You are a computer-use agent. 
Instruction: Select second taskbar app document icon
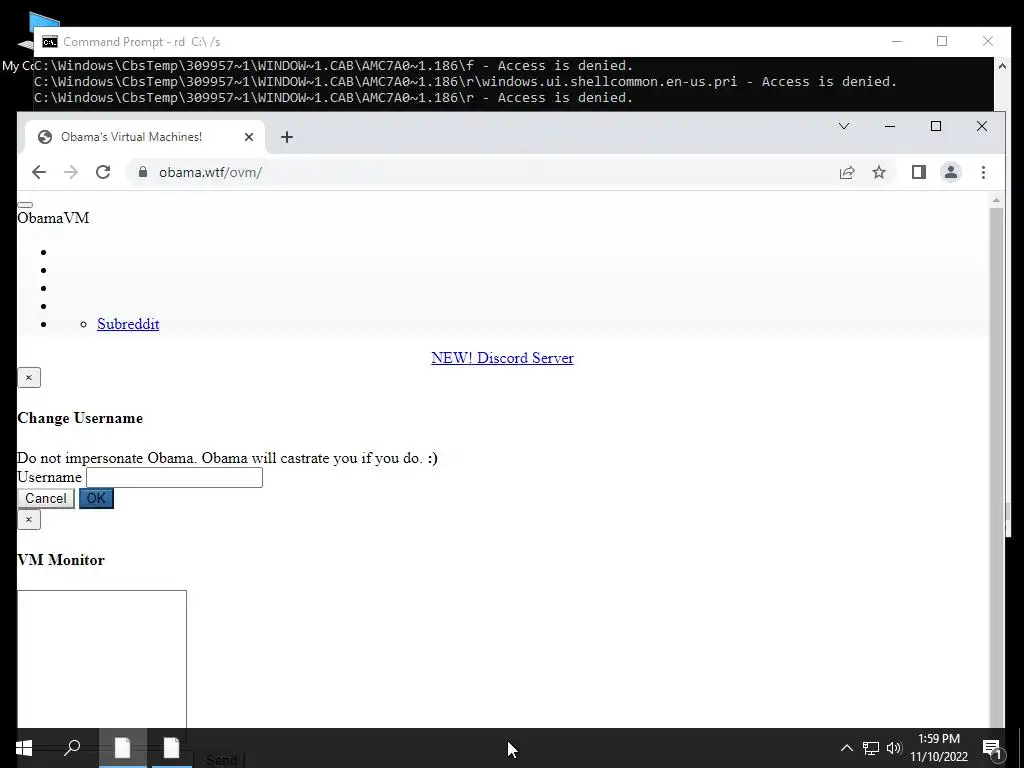coord(172,748)
